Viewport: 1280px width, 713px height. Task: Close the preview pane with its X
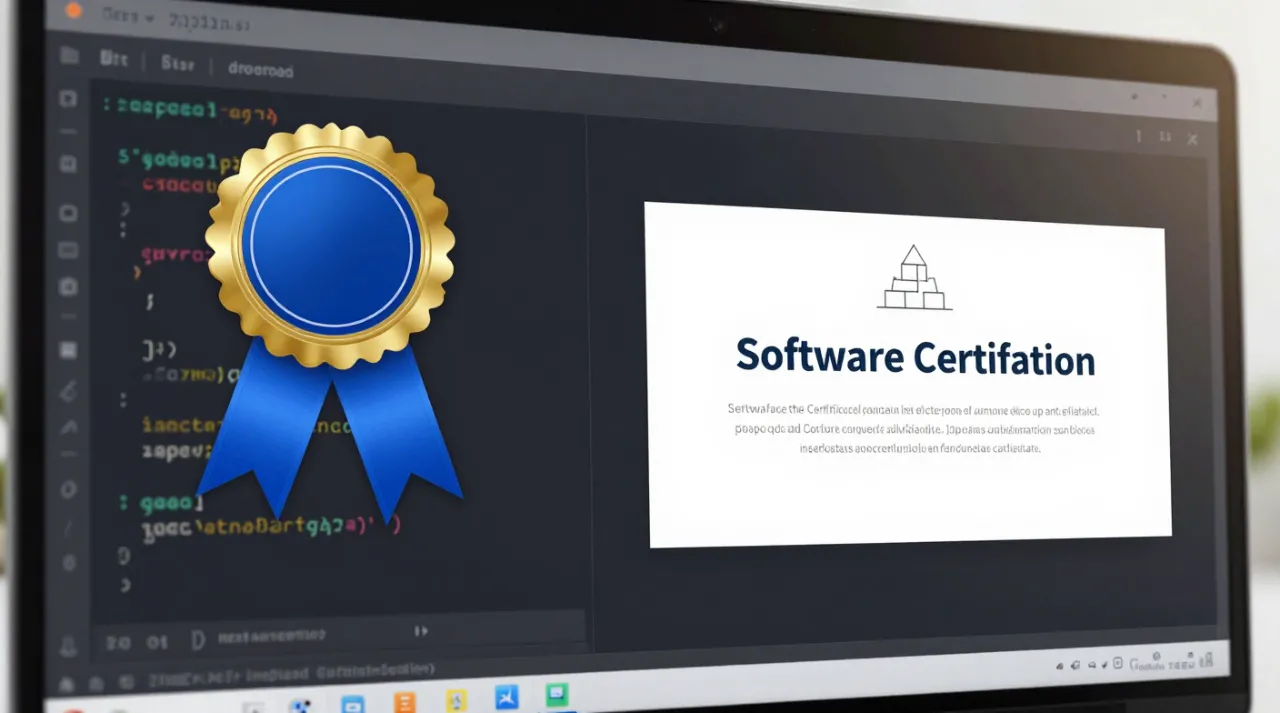pyautogui.click(x=1192, y=139)
